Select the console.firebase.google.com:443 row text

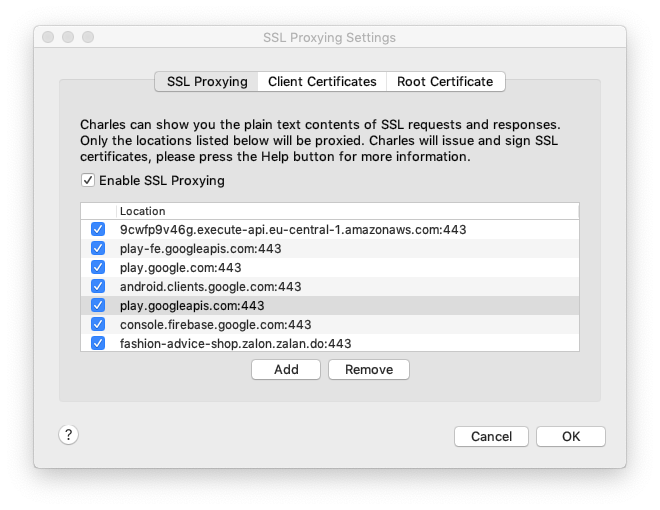(x=216, y=324)
